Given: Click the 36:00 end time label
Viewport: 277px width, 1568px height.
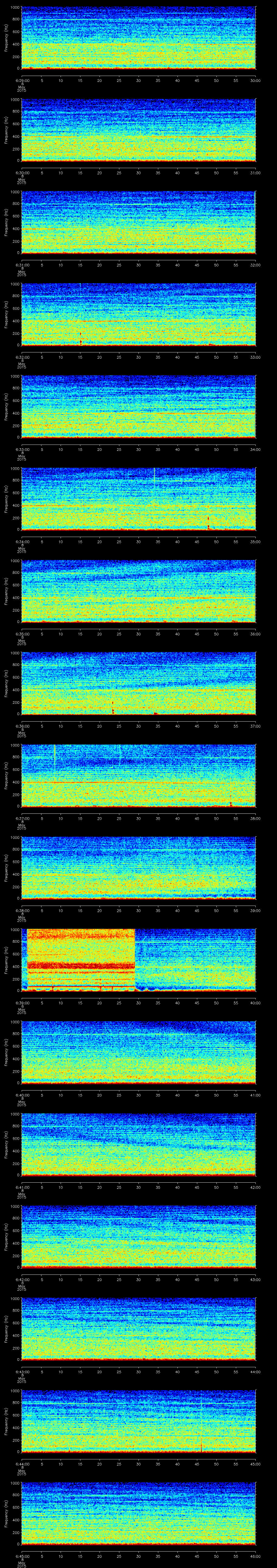Looking at the screenshot, I should coord(256,634).
